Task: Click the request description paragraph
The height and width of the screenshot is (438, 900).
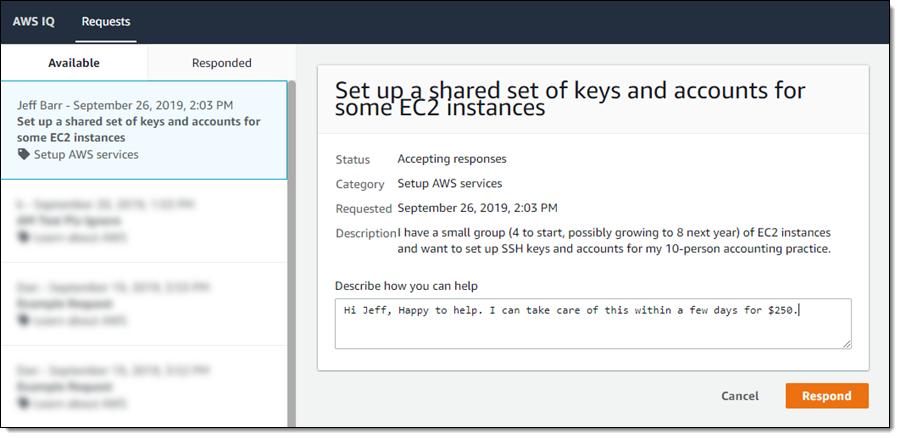Action: [x=614, y=241]
